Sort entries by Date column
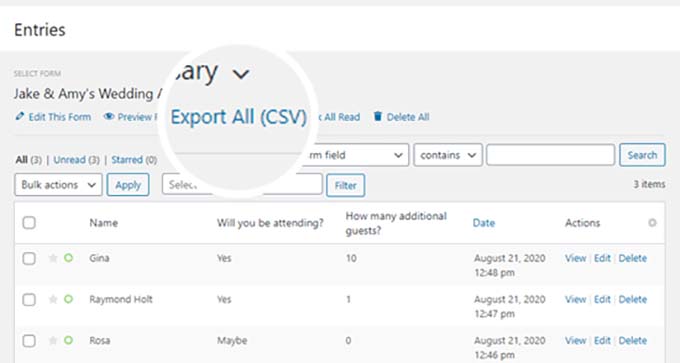This screenshot has width=680, height=363. click(484, 223)
